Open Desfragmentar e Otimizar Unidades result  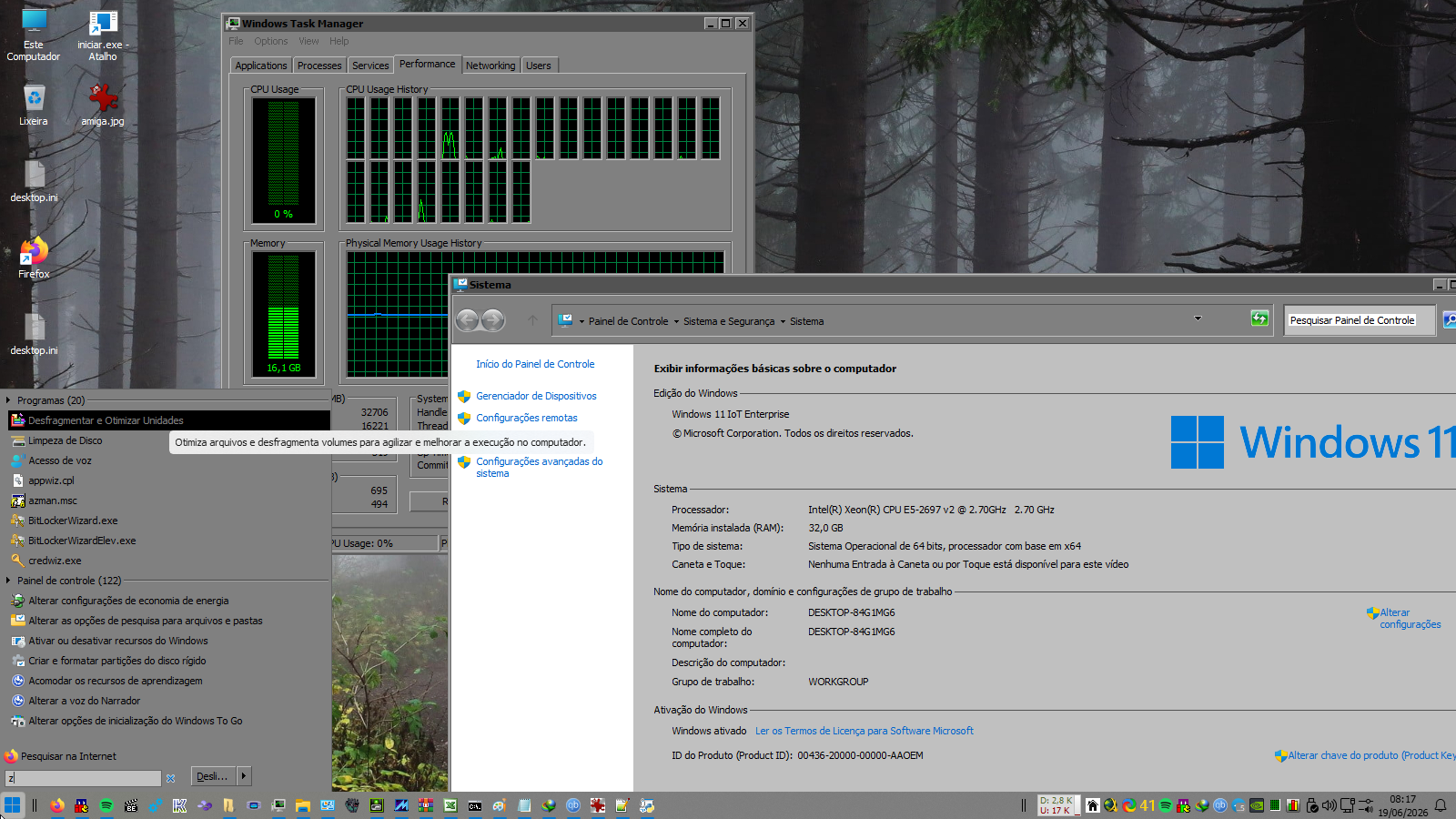[169, 420]
